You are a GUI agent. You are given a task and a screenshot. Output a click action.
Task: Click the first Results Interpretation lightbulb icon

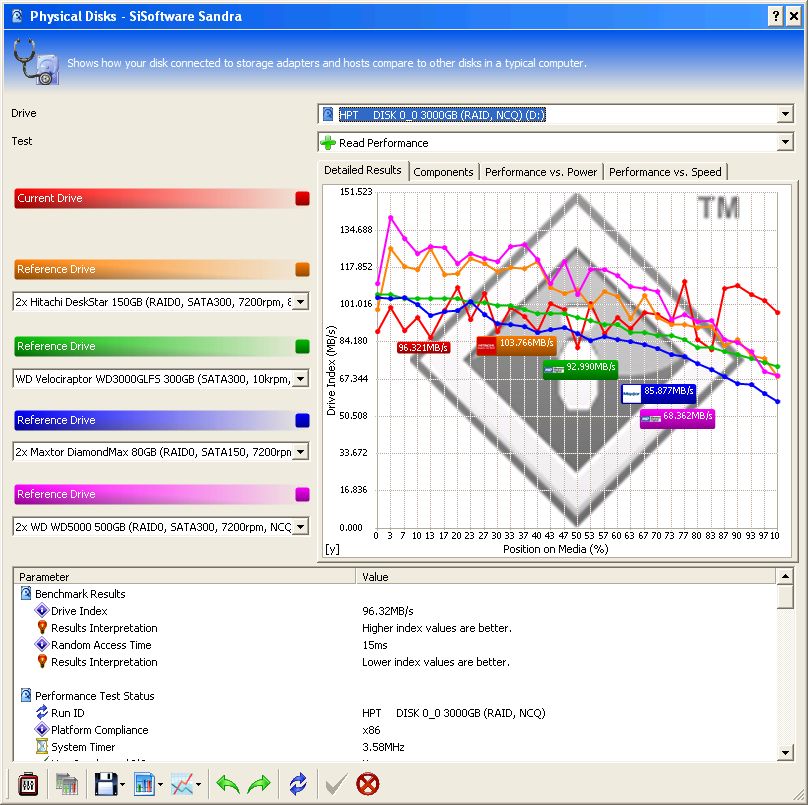pos(42,627)
